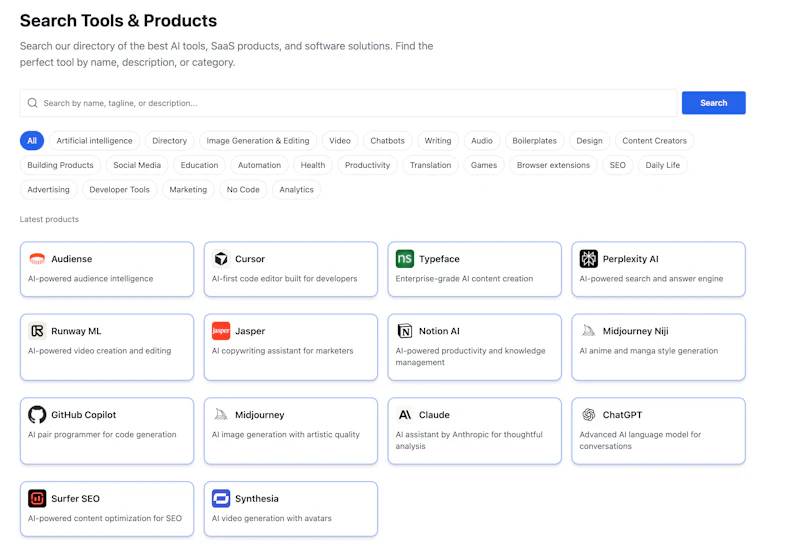This screenshot has width=800, height=545.
Task: Filter by Automation category
Action: pos(259,165)
